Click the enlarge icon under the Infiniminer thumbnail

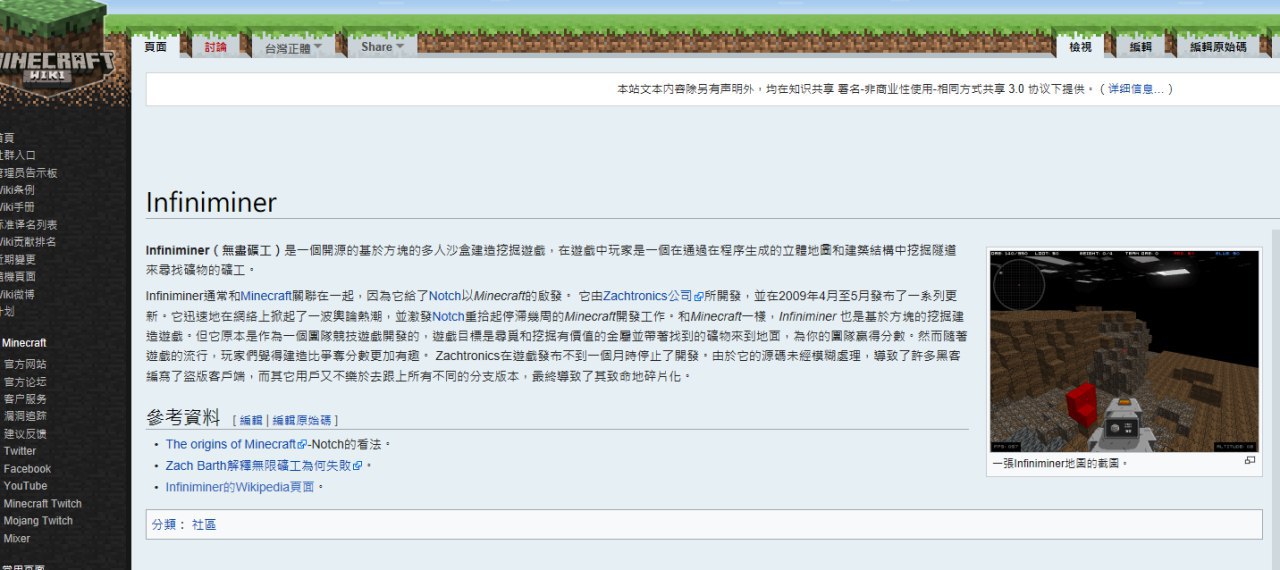pos(1249,461)
